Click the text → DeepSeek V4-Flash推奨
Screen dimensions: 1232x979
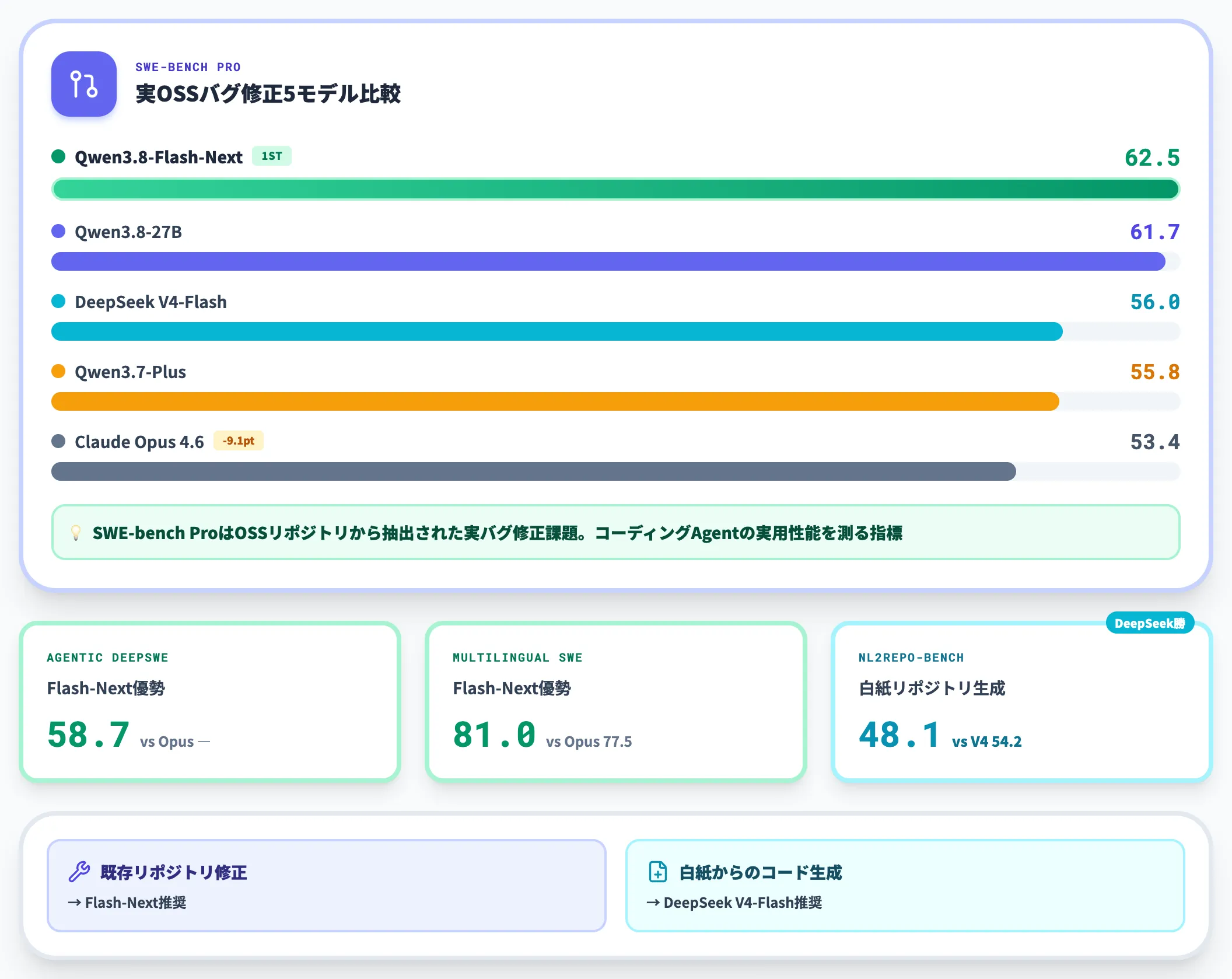click(x=734, y=903)
